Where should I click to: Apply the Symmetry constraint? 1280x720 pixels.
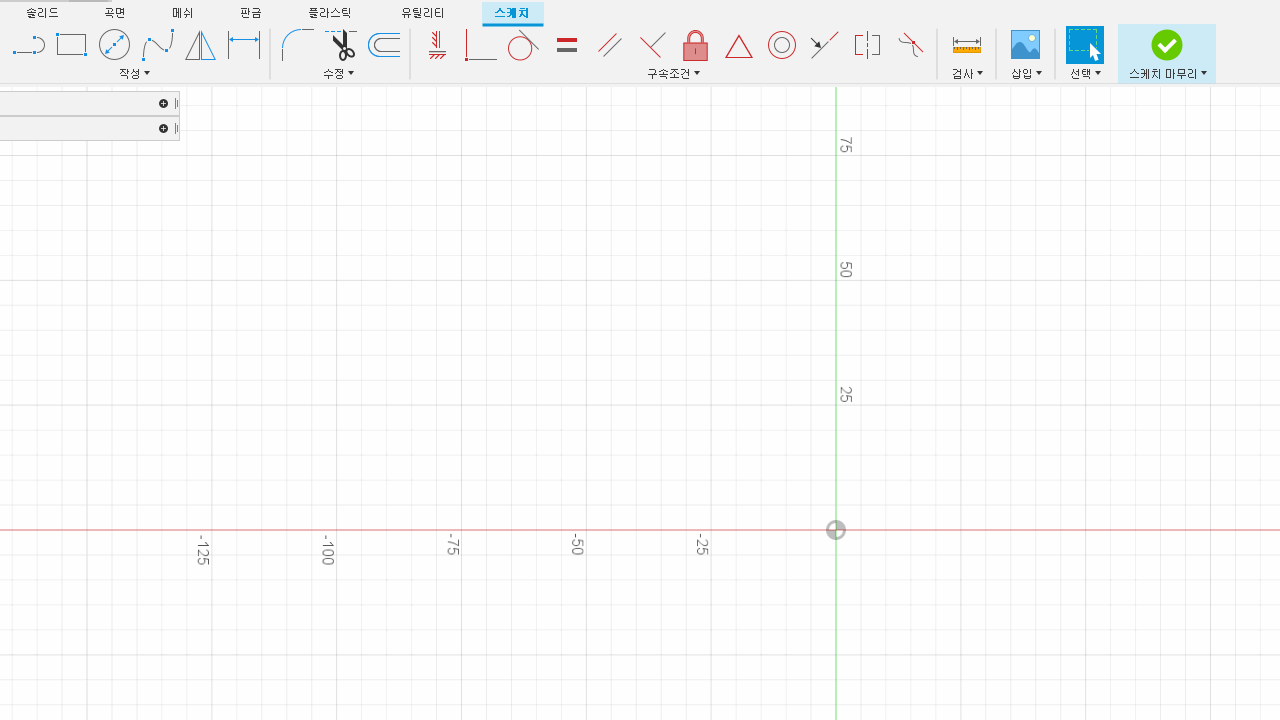[x=868, y=45]
